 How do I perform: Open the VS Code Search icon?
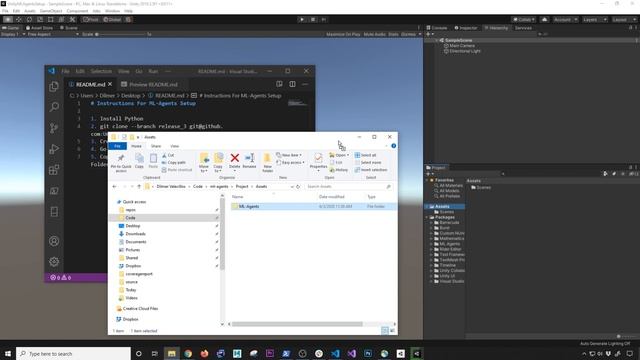54,107
